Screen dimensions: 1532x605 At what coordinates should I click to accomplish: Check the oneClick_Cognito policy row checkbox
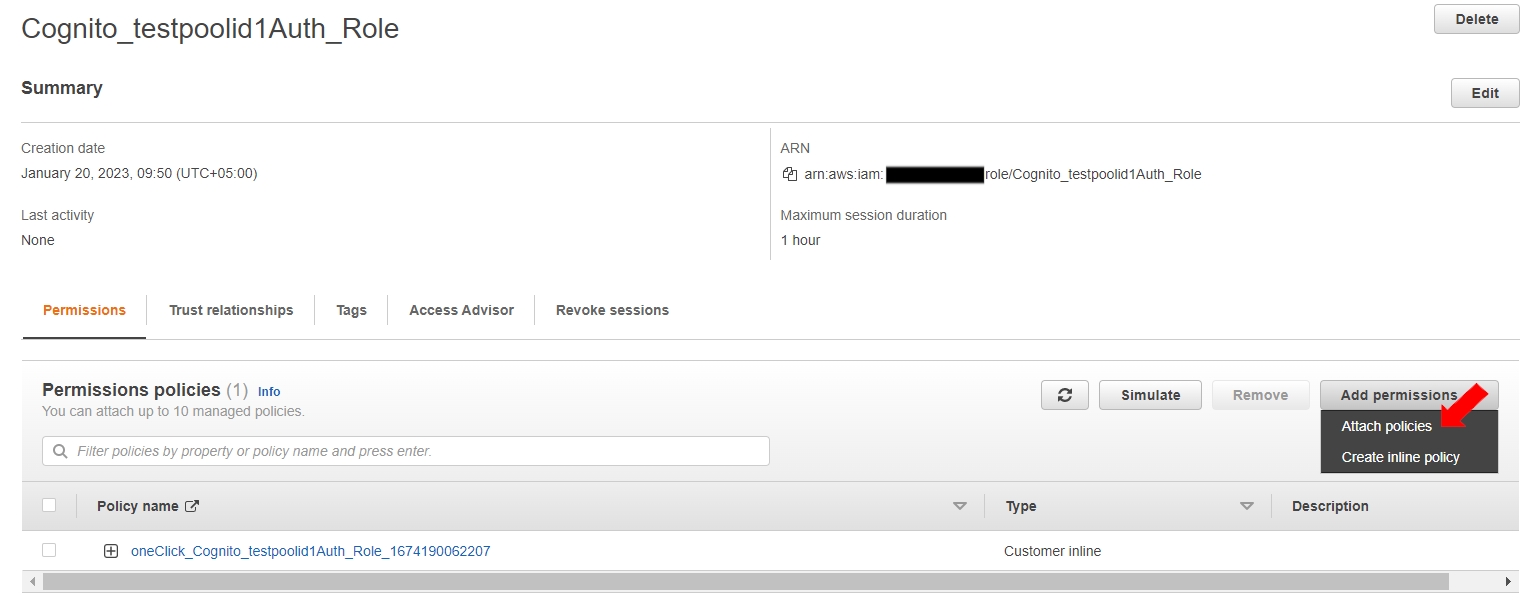pos(49,550)
